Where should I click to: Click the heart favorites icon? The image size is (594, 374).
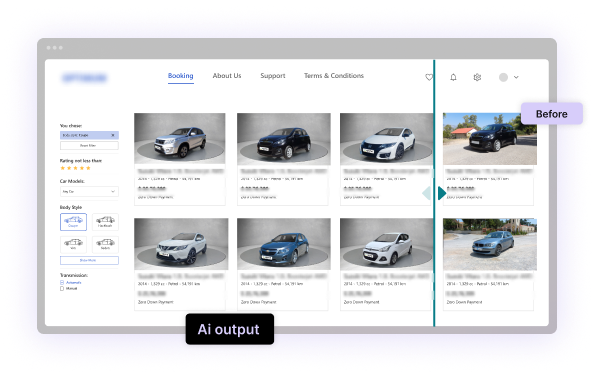[429, 77]
